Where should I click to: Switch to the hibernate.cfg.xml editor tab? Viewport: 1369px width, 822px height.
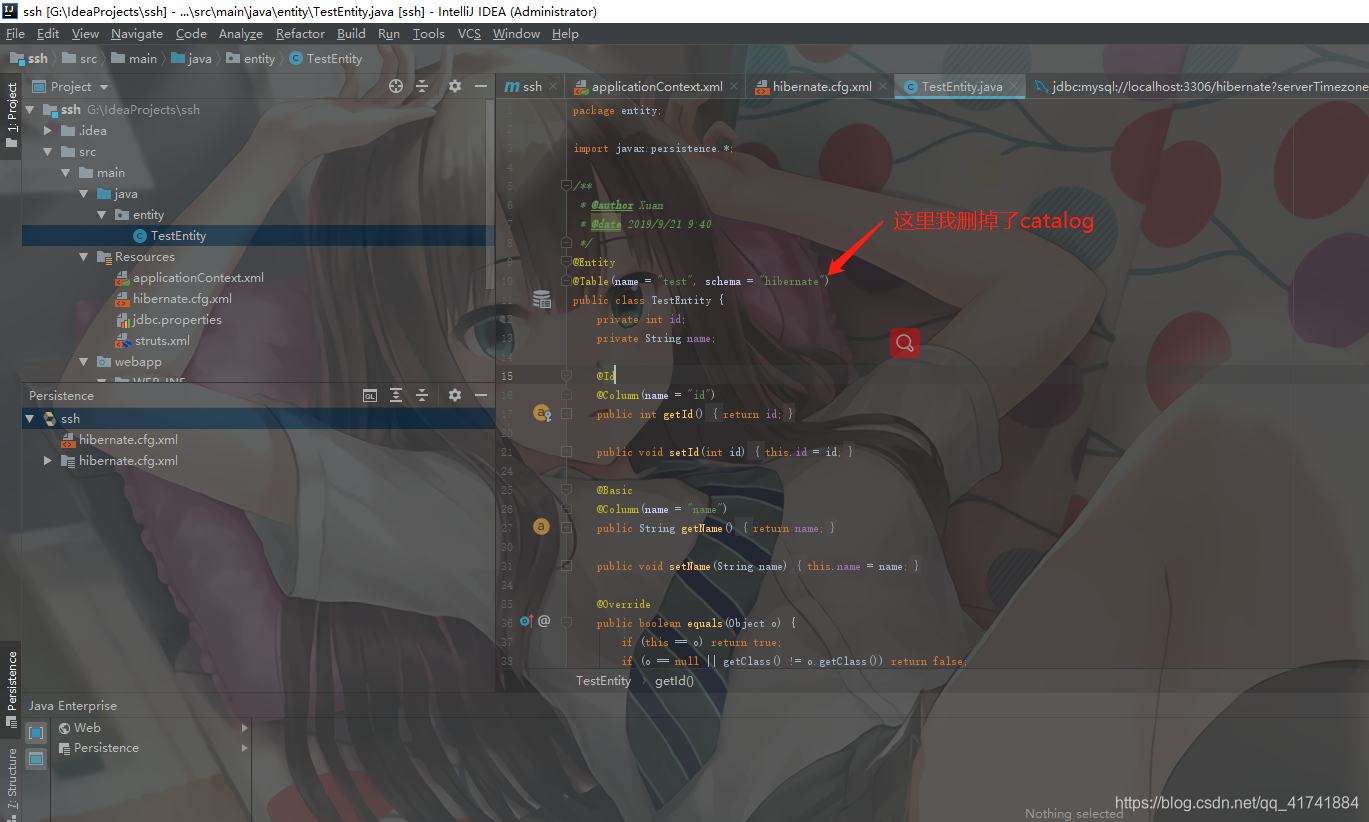pyautogui.click(x=822, y=87)
